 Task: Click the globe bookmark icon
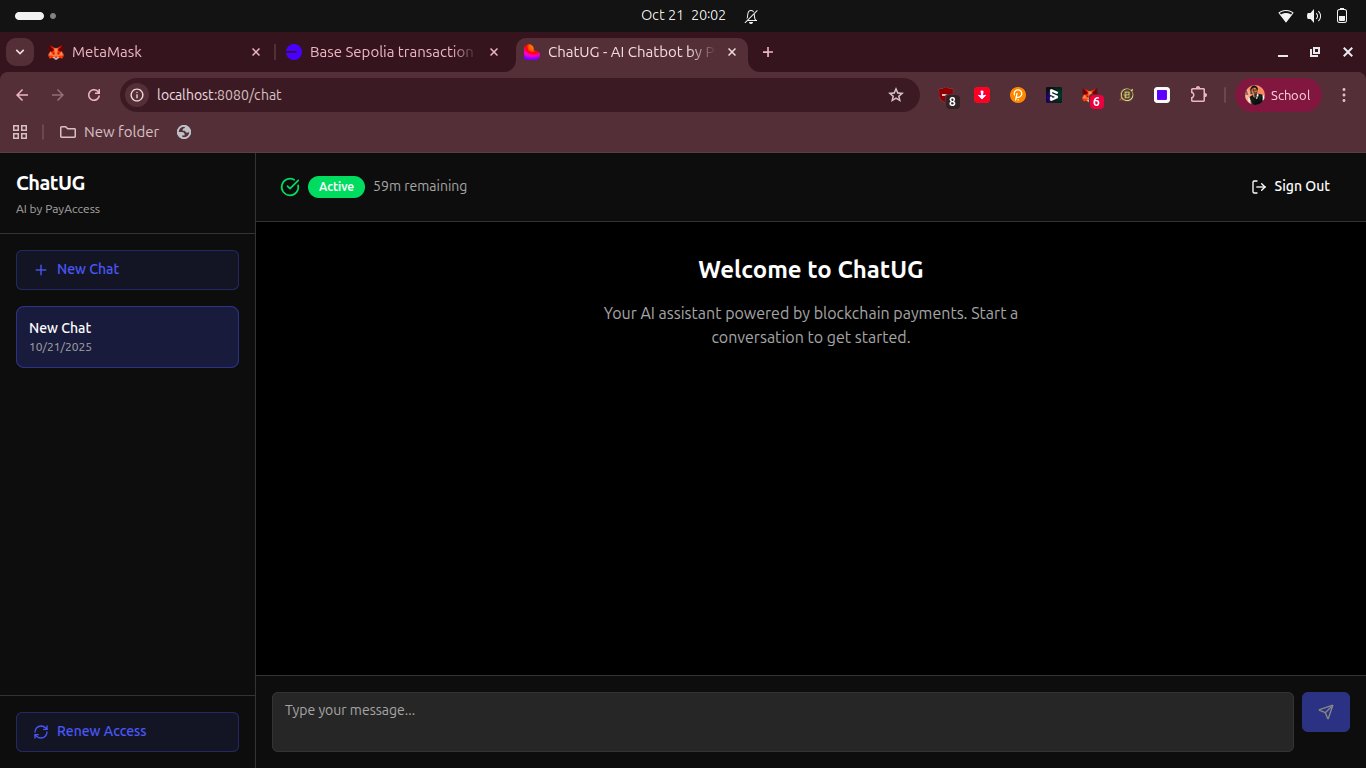184,132
